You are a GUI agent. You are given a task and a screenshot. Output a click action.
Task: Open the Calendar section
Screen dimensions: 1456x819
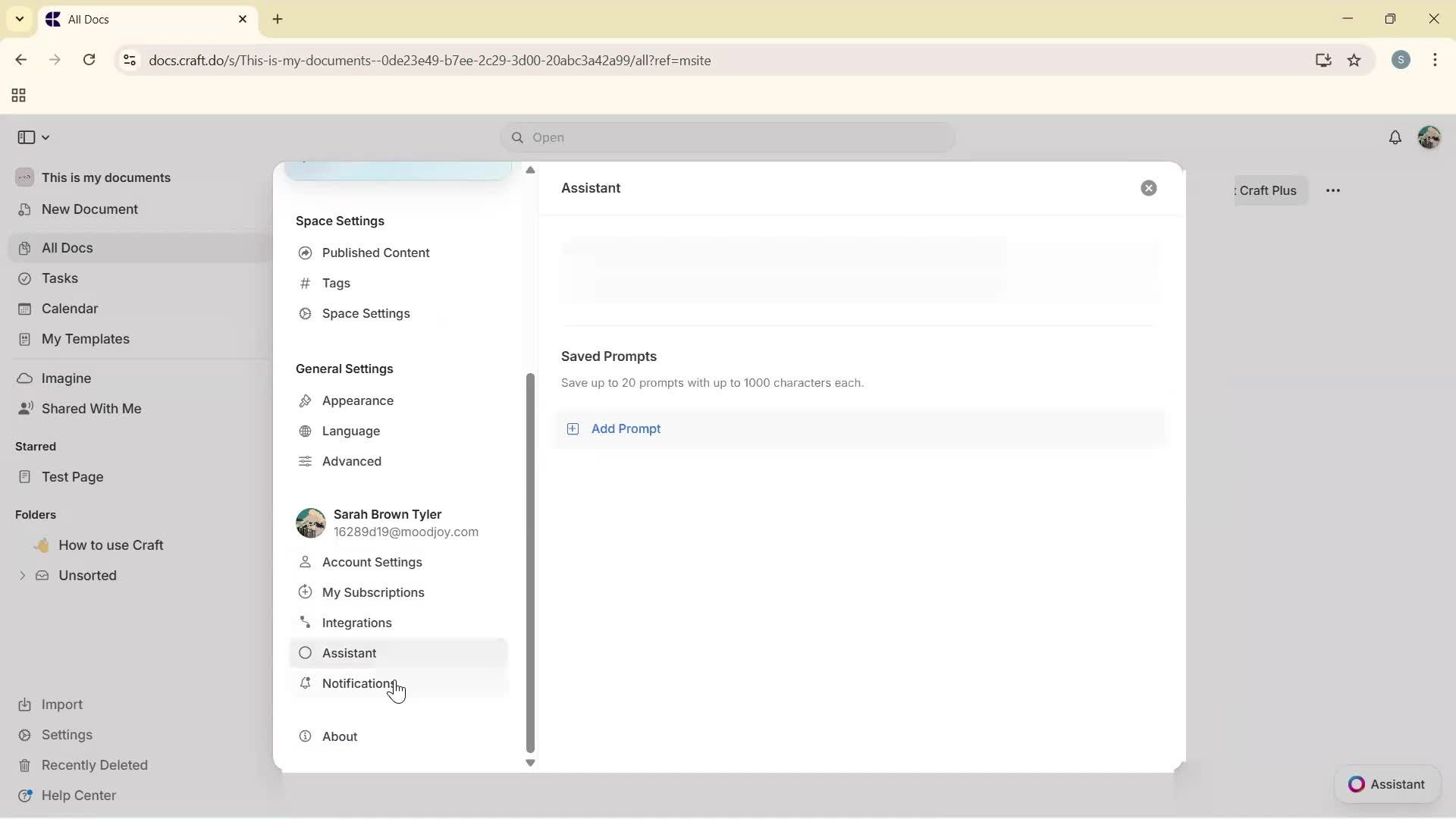pyautogui.click(x=68, y=309)
